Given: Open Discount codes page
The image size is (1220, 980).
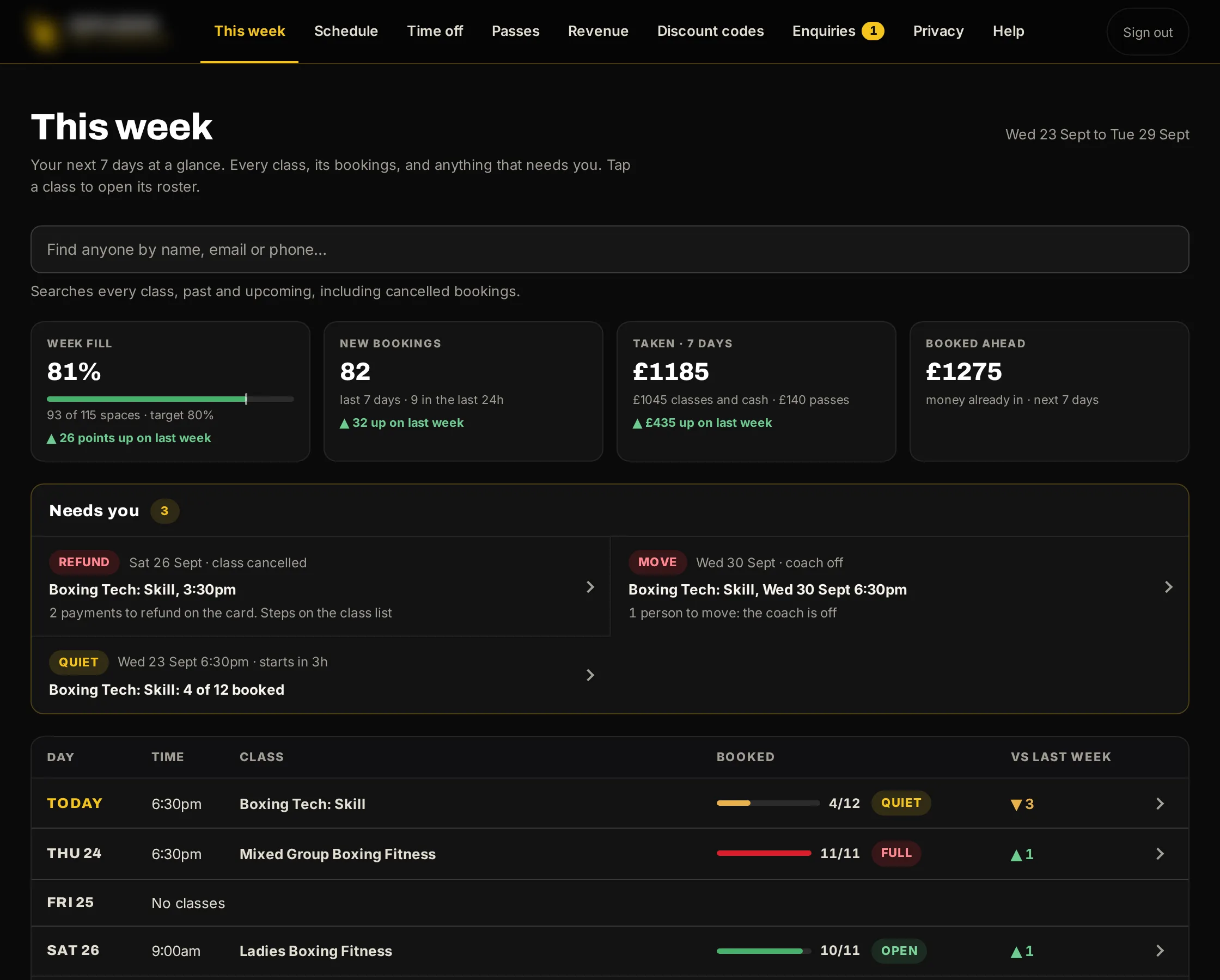Looking at the screenshot, I should pyautogui.click(x=710, y=31).
